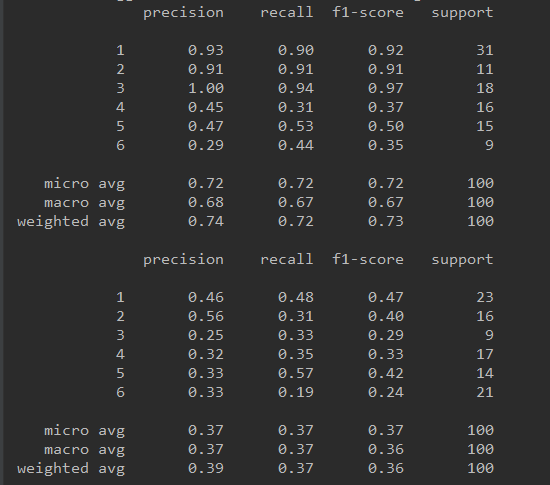
Task: Click the 0.53 recall value for class 5
Action: [x=296, y=126]
